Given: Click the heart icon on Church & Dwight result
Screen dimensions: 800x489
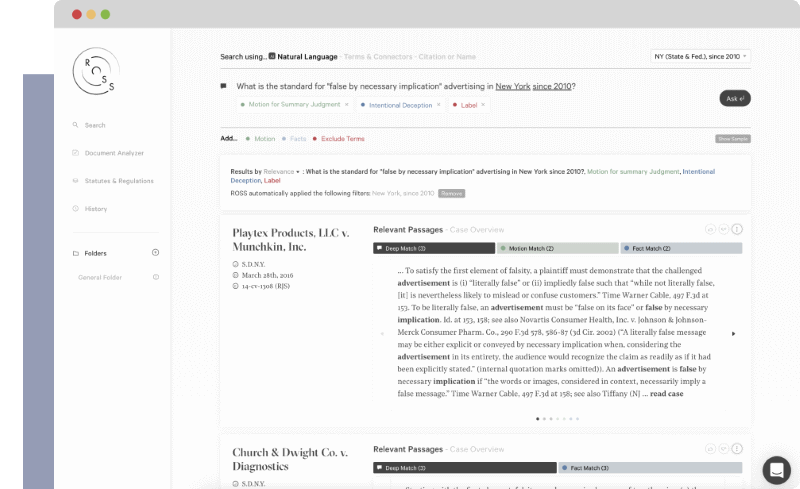Looking at the screenshot, I should [x=723, y=449].
